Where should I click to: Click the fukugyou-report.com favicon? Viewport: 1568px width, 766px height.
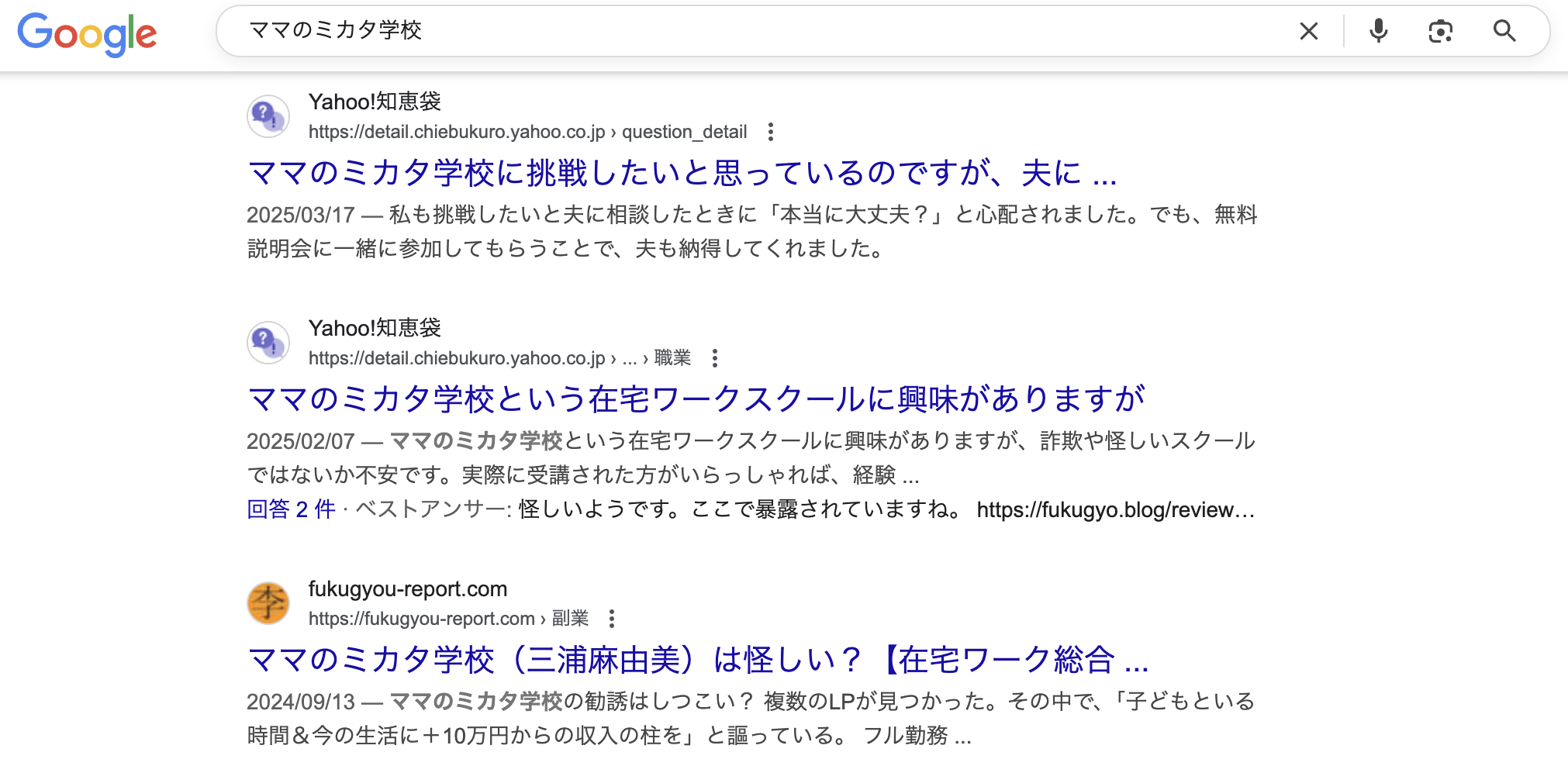click(268, 603)
